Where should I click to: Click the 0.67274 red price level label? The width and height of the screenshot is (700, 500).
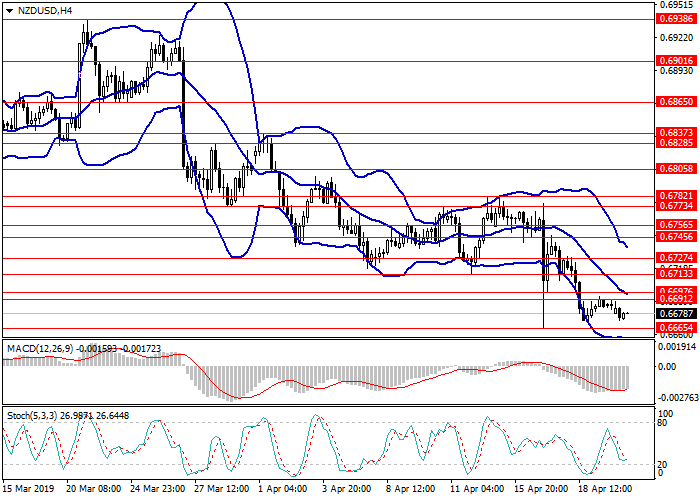(x=674, y=258)
